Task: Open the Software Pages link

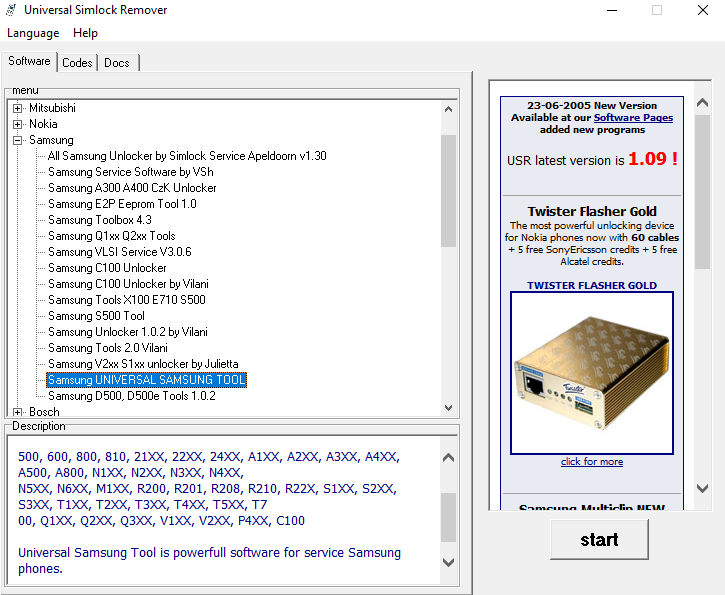Action: [x=633, y=118]
